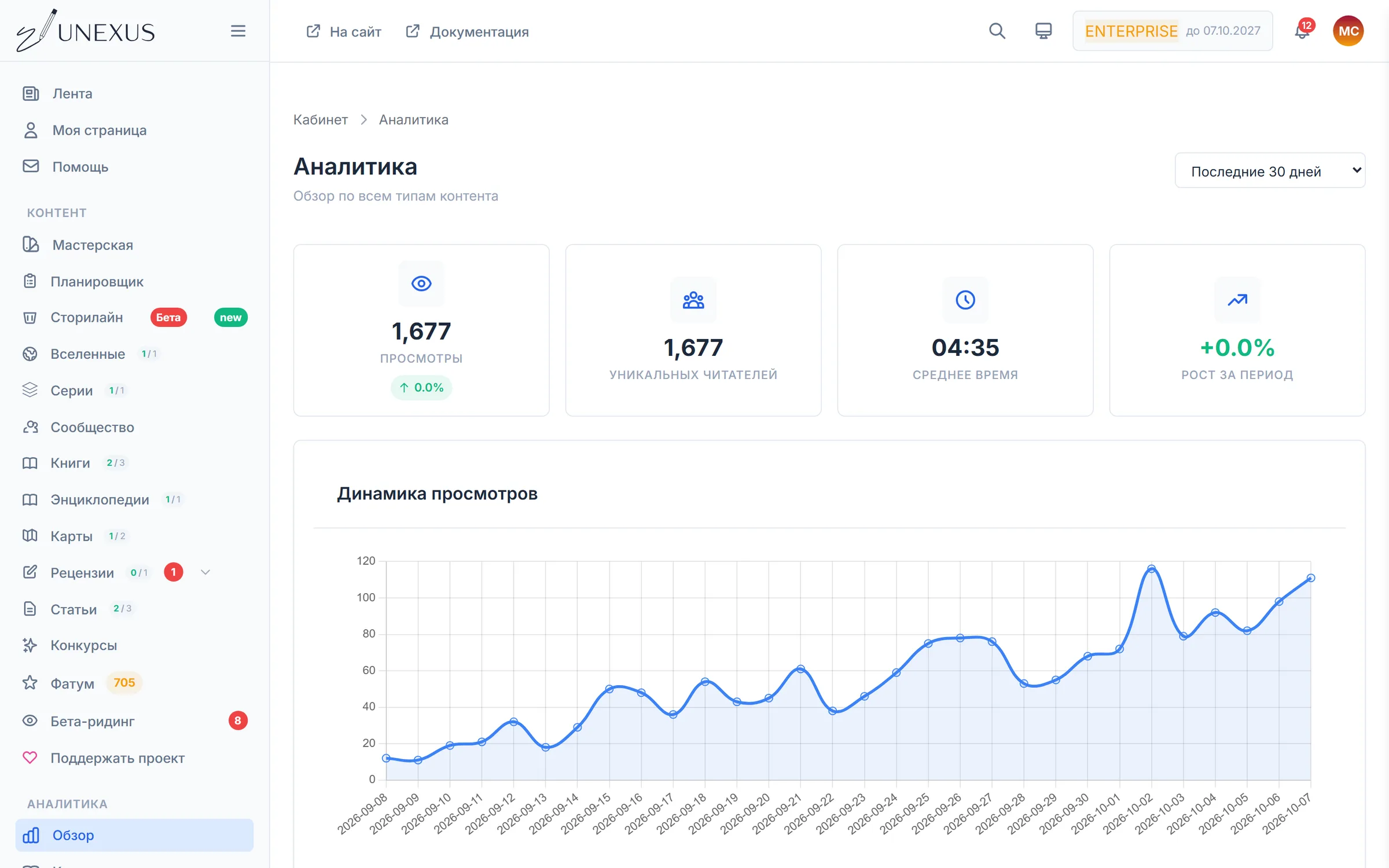Open the Последние 30 дней period dropdown

[1270, 171]
